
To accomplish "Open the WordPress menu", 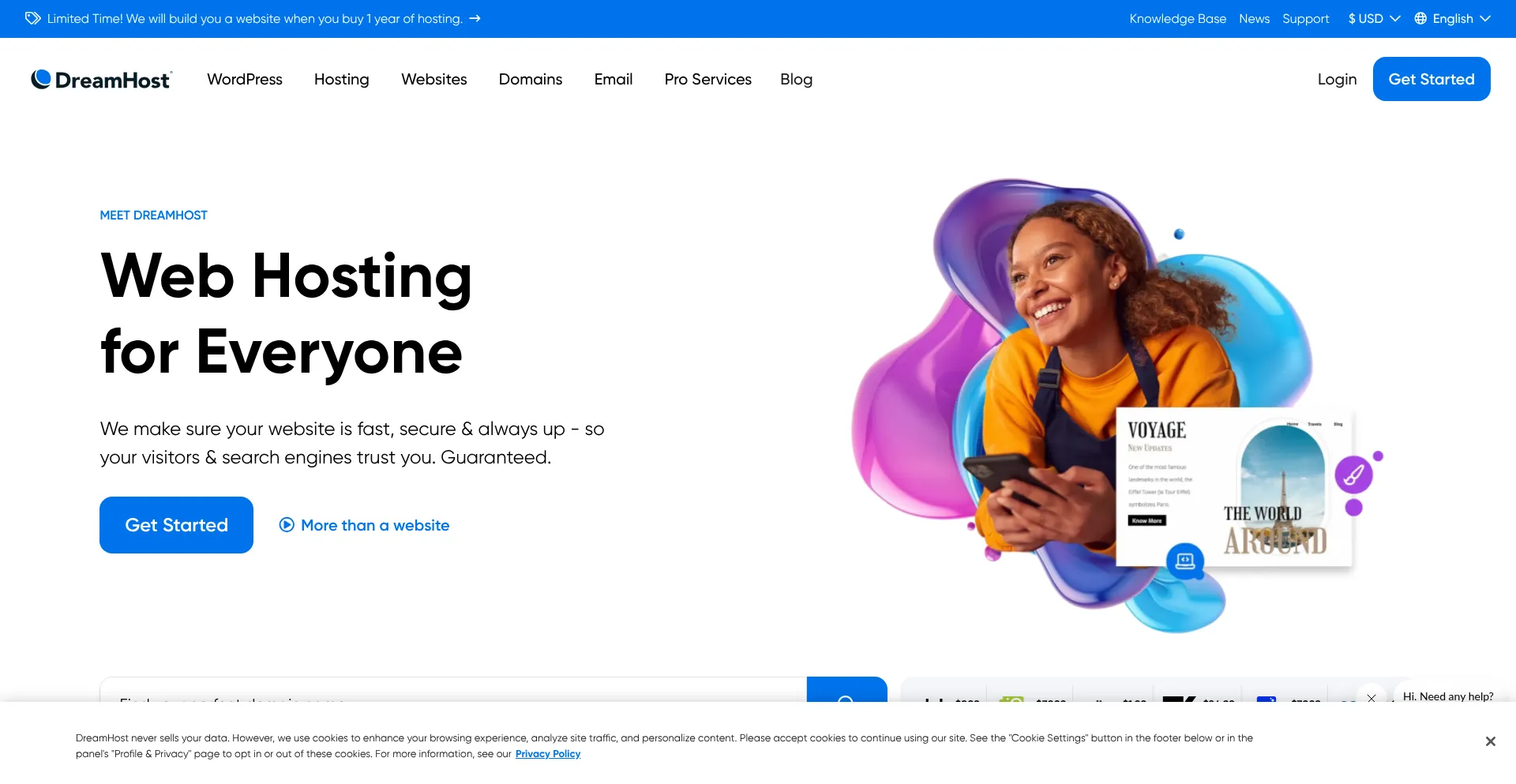I will click(245, 79).
